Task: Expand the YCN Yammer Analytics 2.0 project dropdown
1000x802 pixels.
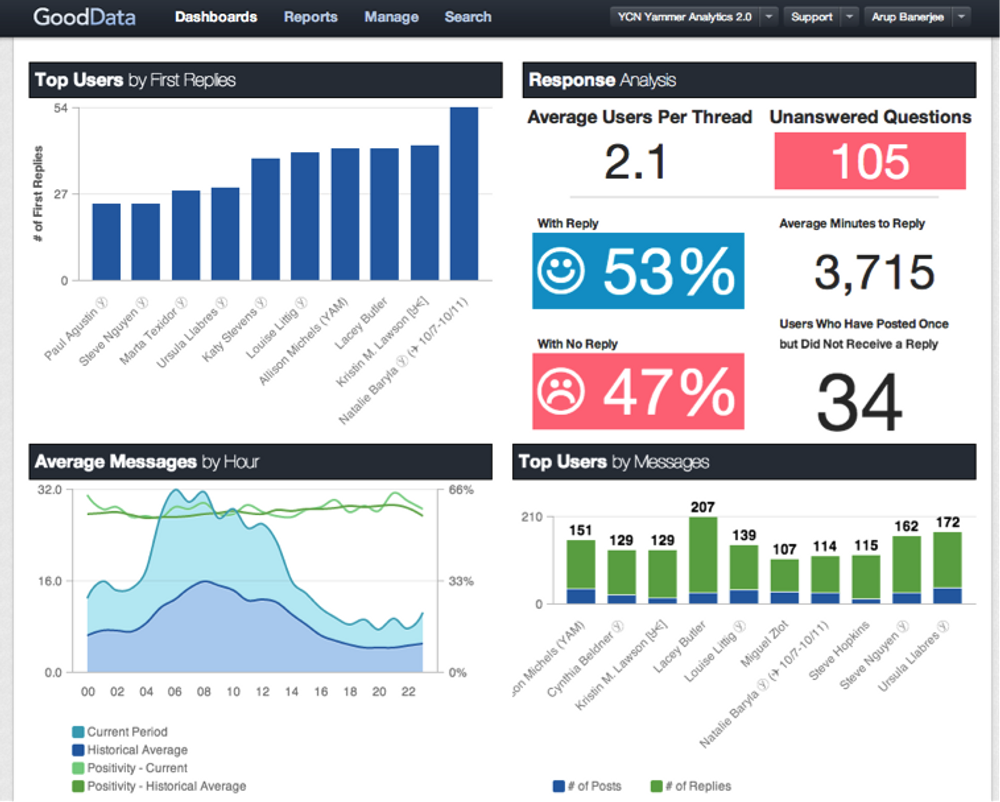Action: 770,17
